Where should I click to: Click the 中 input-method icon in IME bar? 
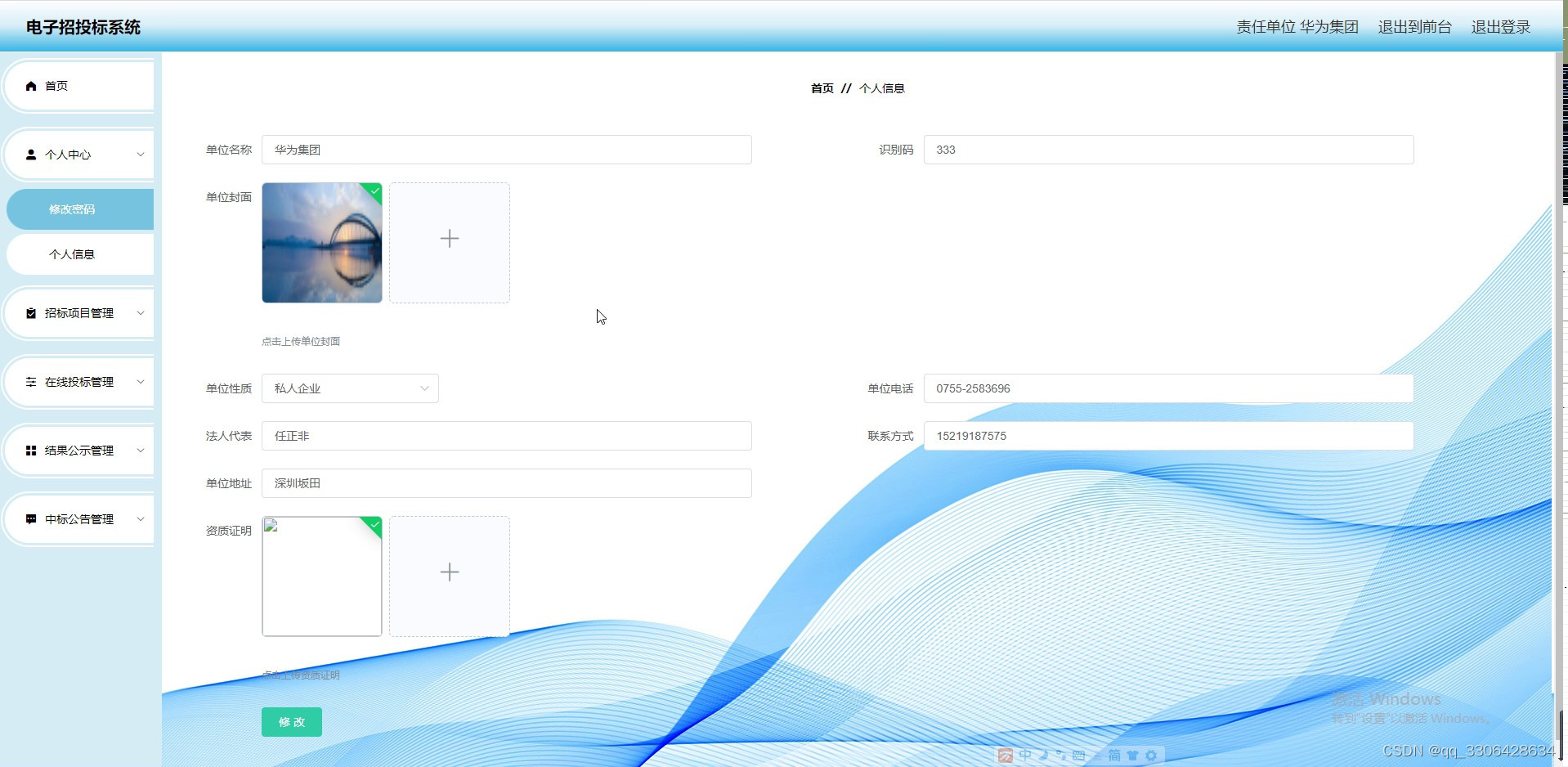[1025, 756]
